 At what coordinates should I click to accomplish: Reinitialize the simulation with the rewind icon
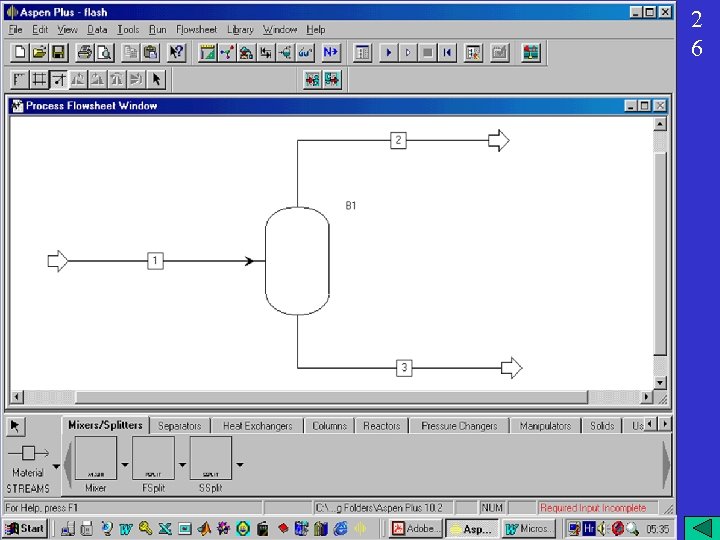[447, 52]
